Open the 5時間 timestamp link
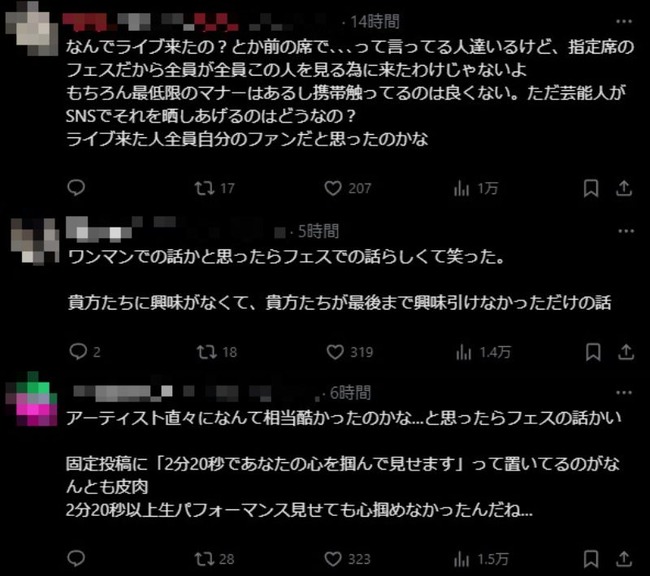This screenshot has width=650, height=576. (x=318, y=231)
